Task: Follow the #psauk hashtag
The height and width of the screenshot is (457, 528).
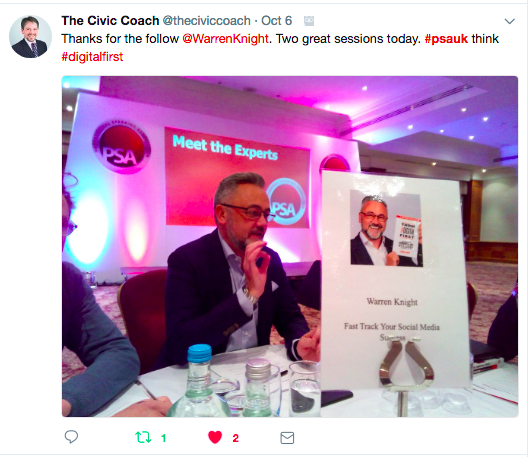Action: click(446, 39)
